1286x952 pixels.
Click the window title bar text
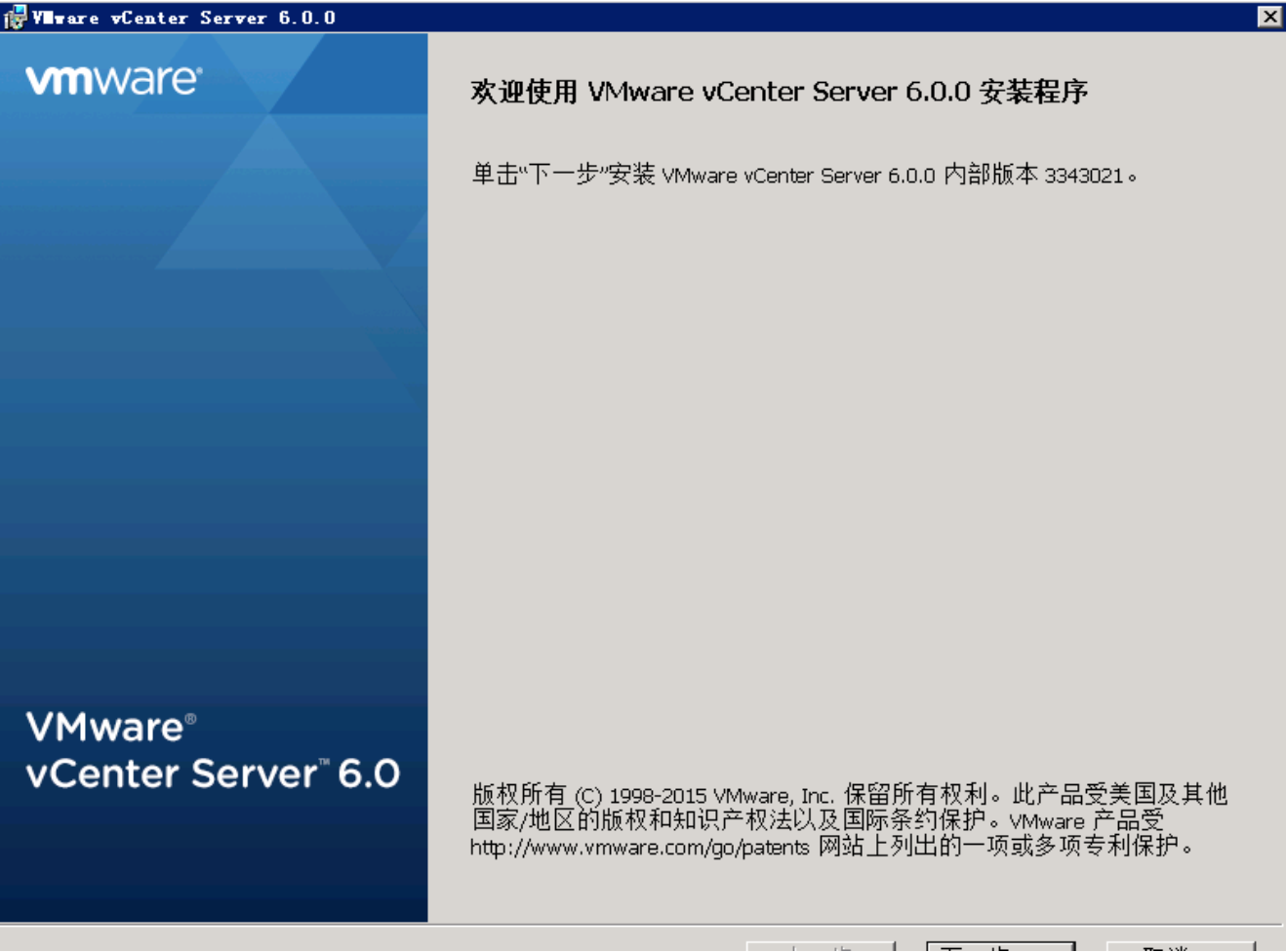point(183,18)
